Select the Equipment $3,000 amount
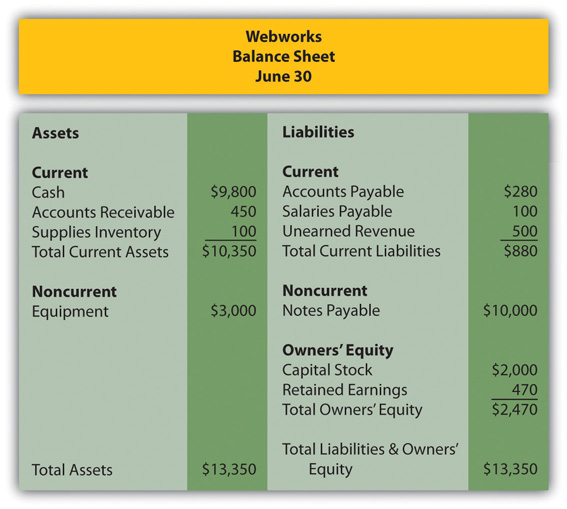Viewport: 567px width, 509px height. coord(234,311)
